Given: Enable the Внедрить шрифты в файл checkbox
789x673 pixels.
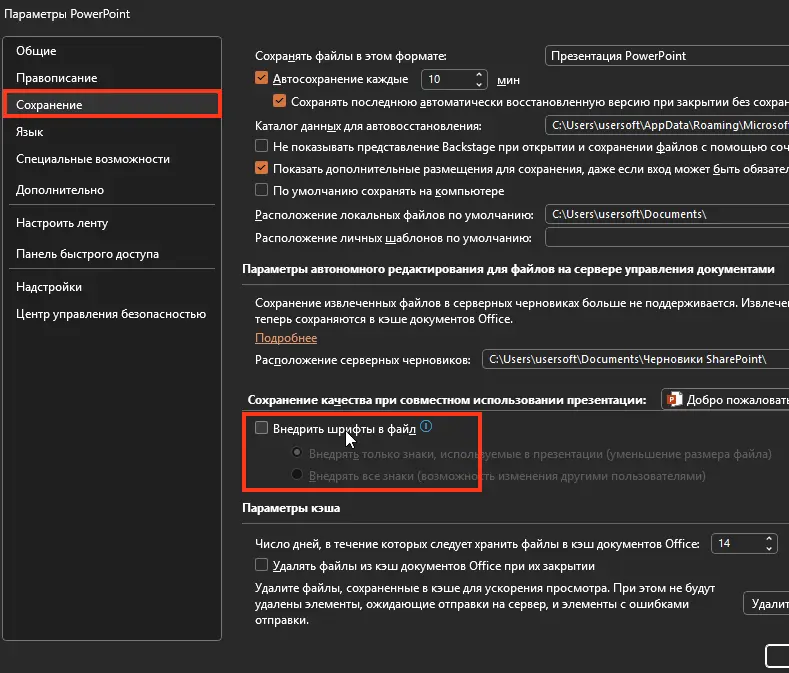Looking at the screenshot, I should [x=262, y=428].
